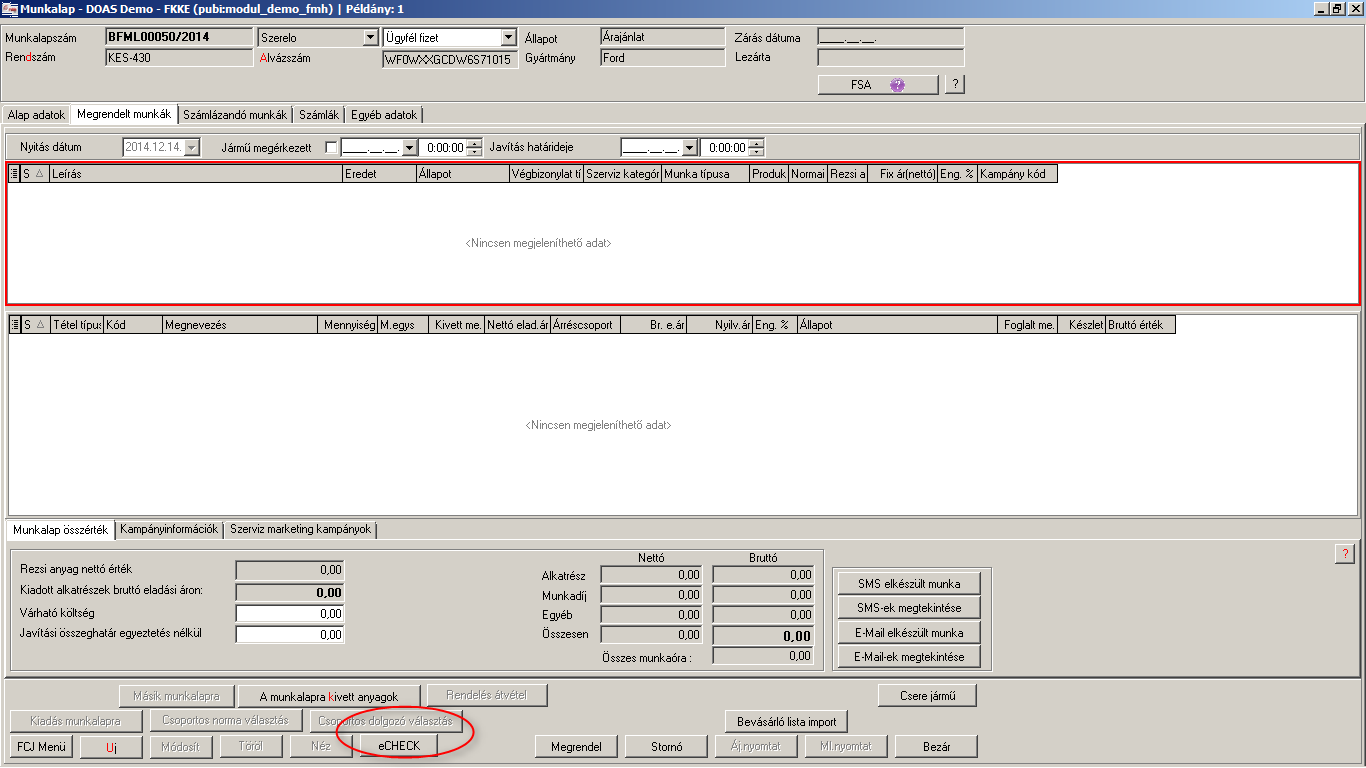
Task: Click the Készlet column header
Action: [x=1081, y=325]
